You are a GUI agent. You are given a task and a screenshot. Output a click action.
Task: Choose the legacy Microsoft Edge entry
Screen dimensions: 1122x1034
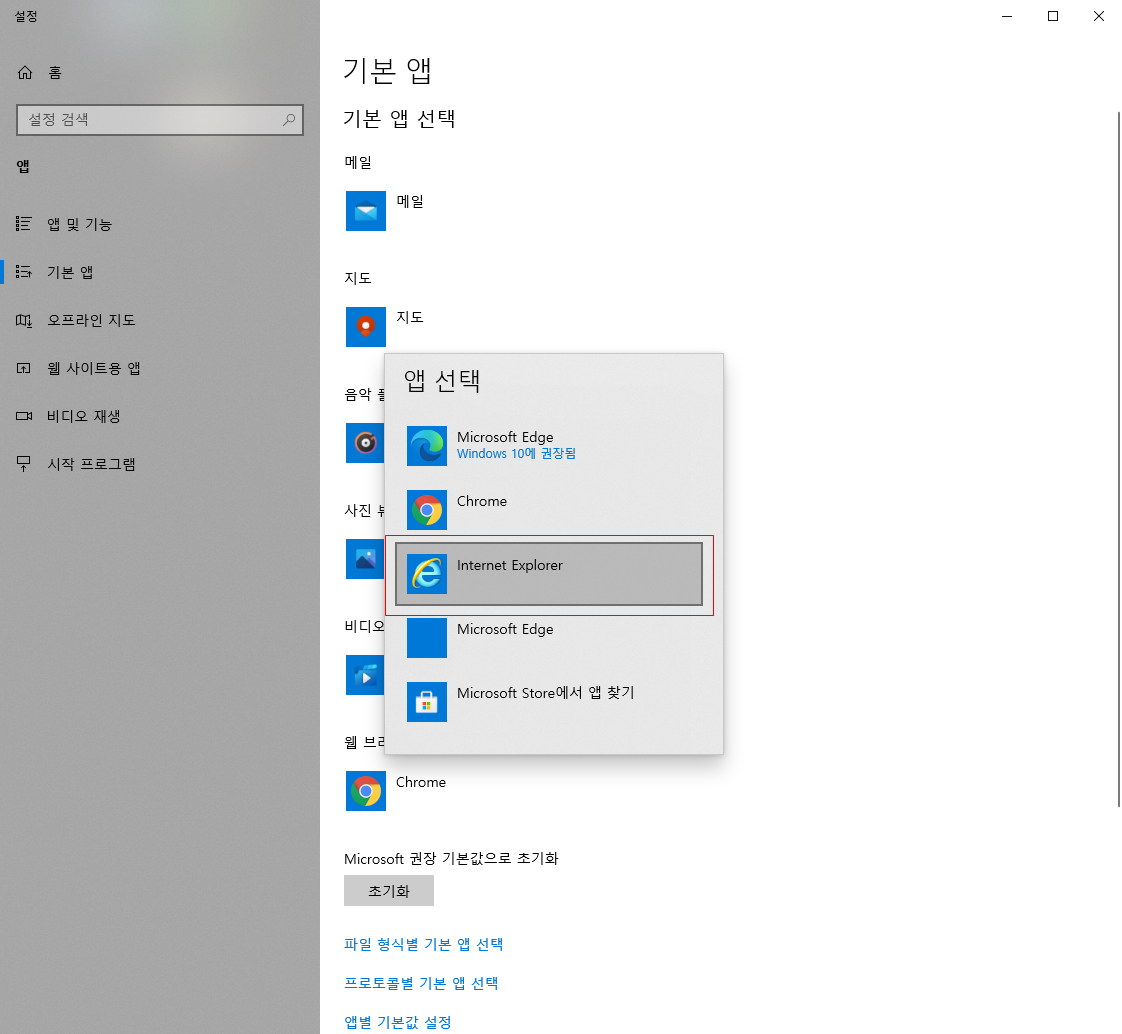point(549,638)
